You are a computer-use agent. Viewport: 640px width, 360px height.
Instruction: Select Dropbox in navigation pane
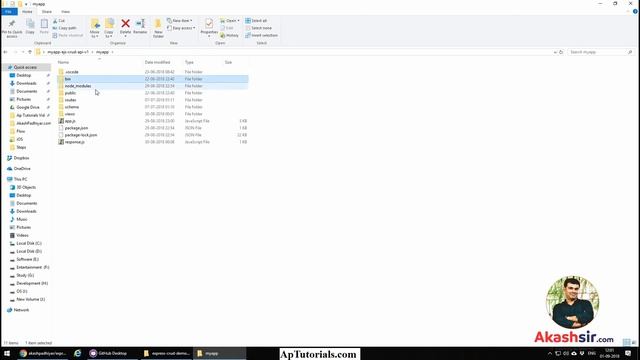pos(21,158)
